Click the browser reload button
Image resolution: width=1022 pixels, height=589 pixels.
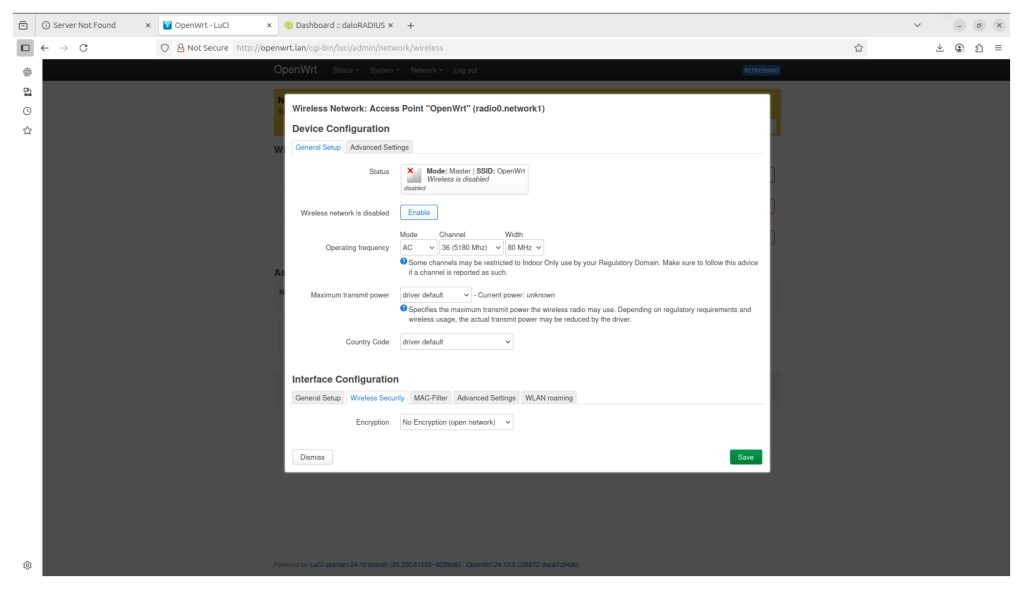83,47
